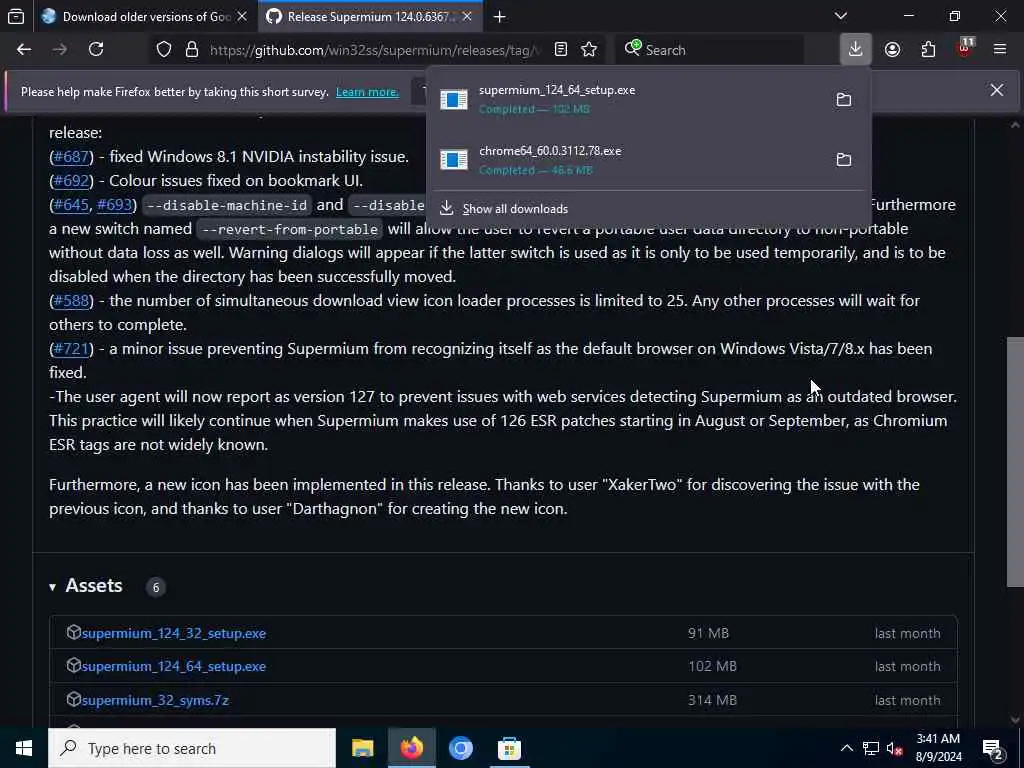Open downloaded chrome64_60.0.3112.78.exe
Image resolution: width=1024 pixels, height=768 pixels.
[x=627, y=160]
